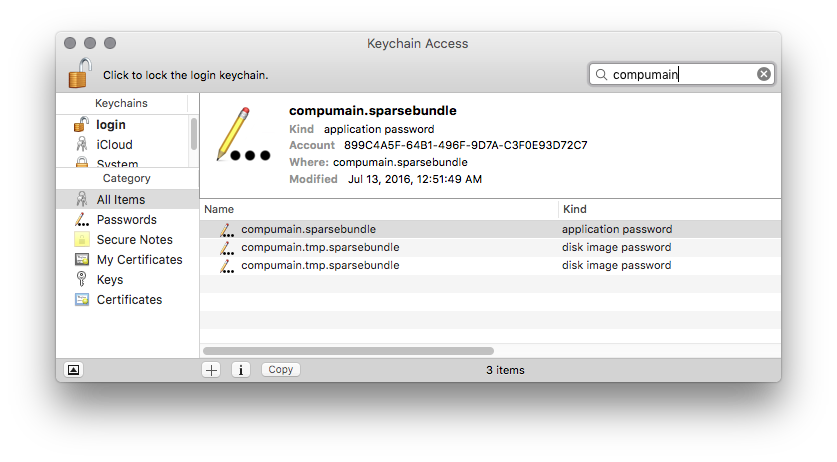Toggle the keychains sidebar view button
Viewport: 837px width, 462px height.
[74, 370]
